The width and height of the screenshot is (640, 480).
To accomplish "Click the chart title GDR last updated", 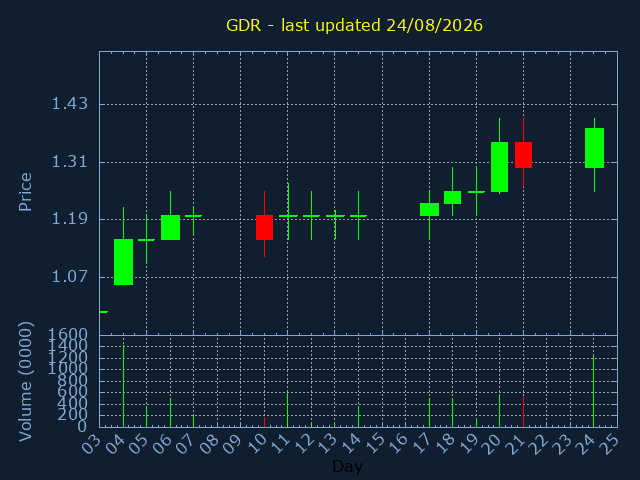I will [x=354, y=25].
